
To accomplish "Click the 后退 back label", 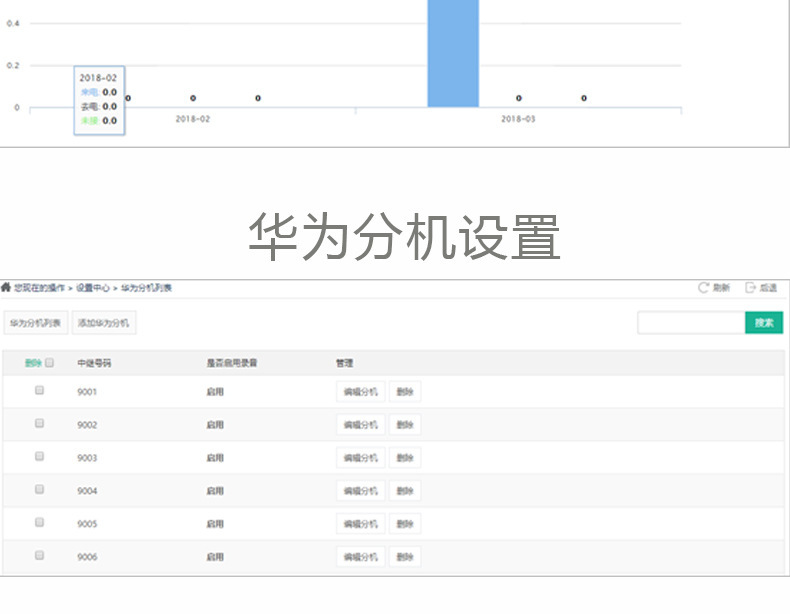I will [x=768, y=288].
